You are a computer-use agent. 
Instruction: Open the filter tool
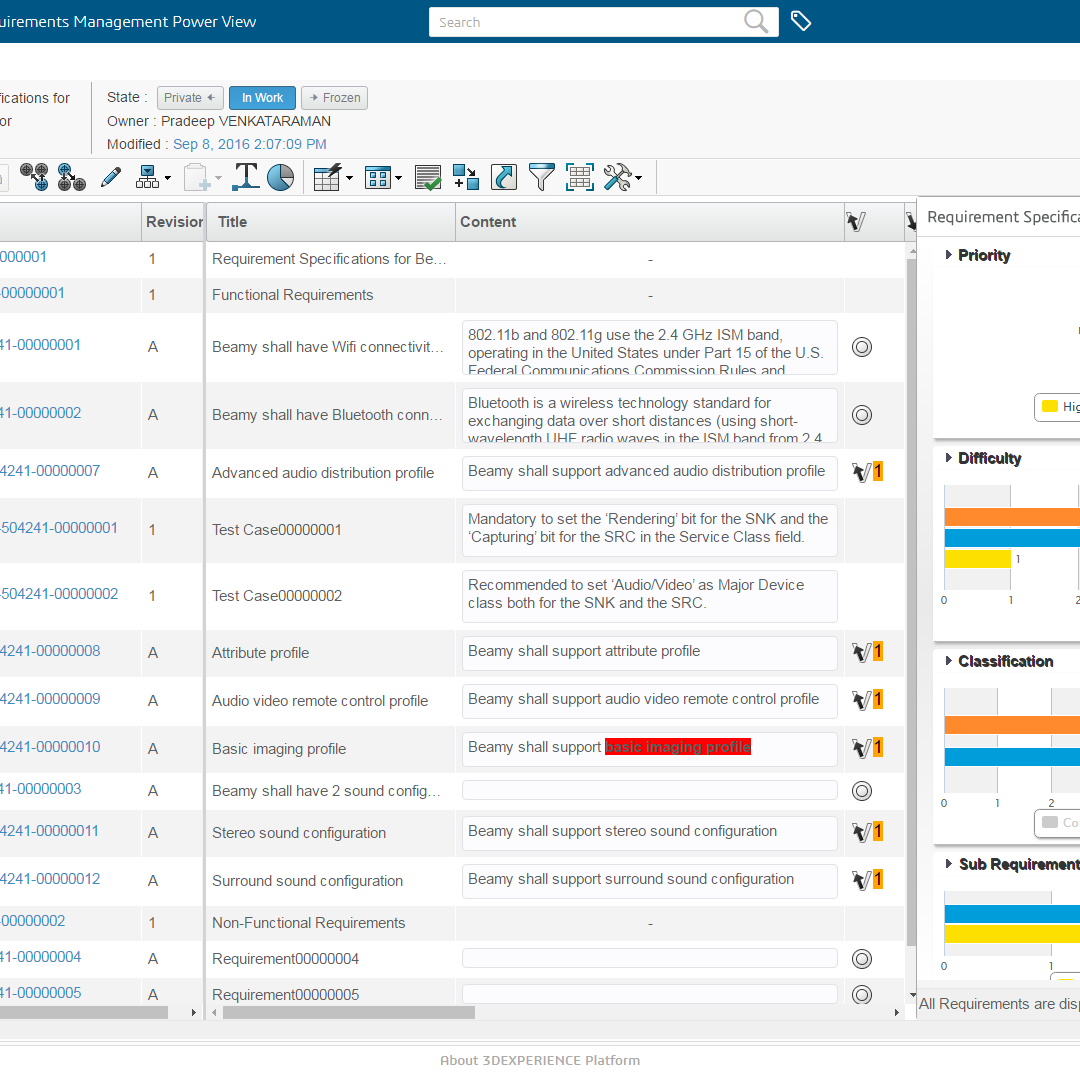541,177
